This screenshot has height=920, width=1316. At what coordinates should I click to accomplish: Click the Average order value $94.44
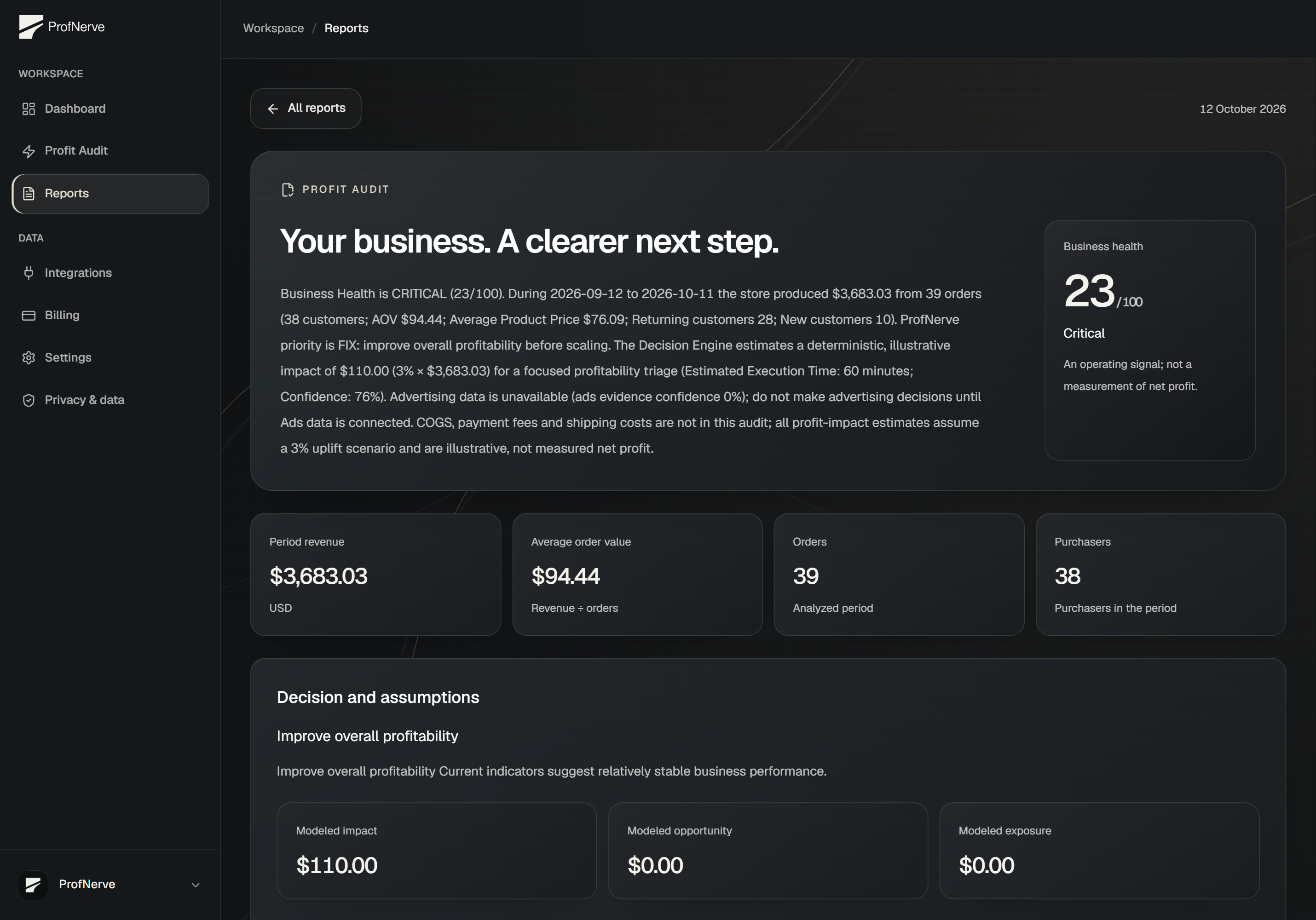coord(565,576)
